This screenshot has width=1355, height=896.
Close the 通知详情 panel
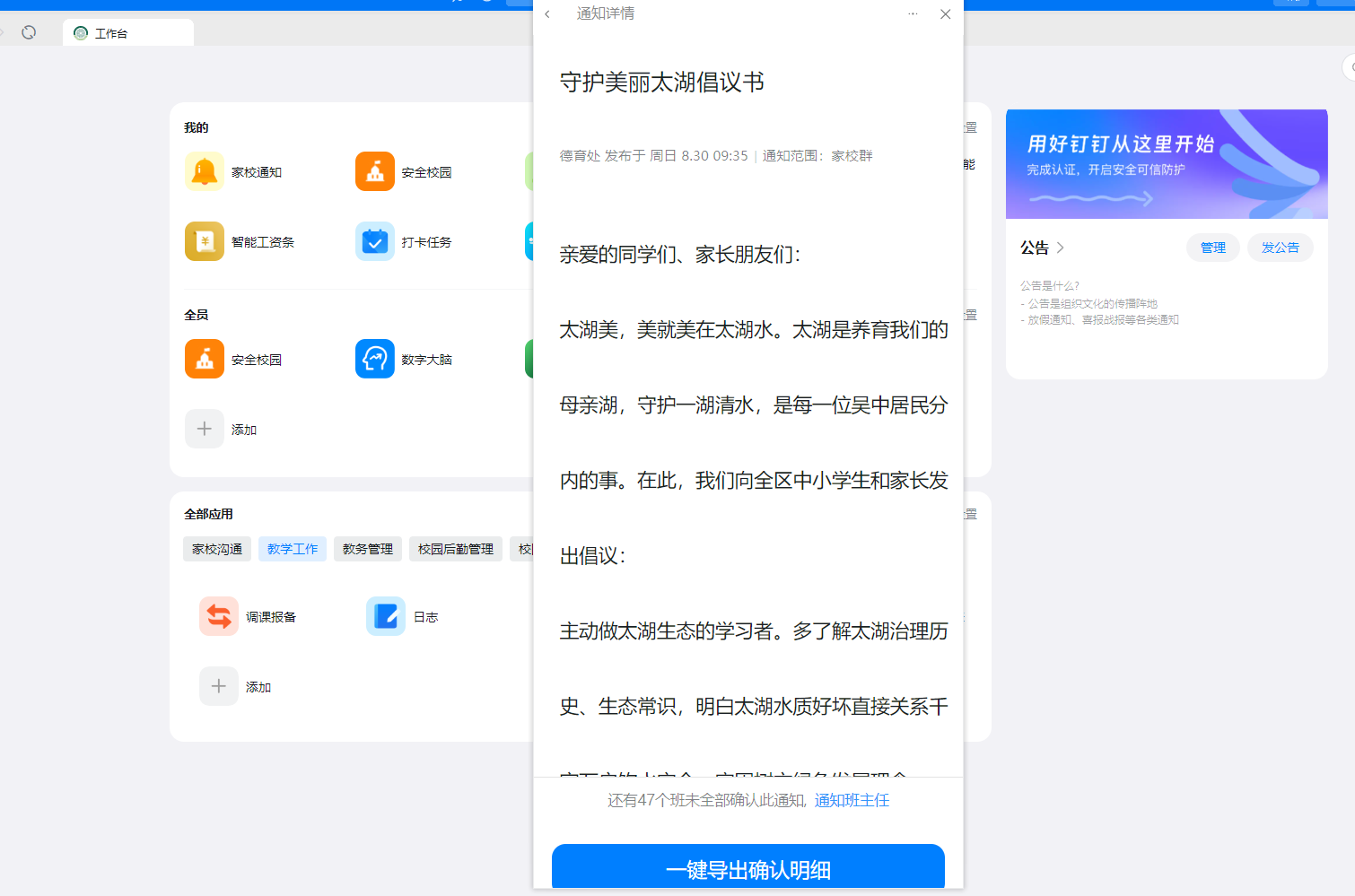coord(945,14)
